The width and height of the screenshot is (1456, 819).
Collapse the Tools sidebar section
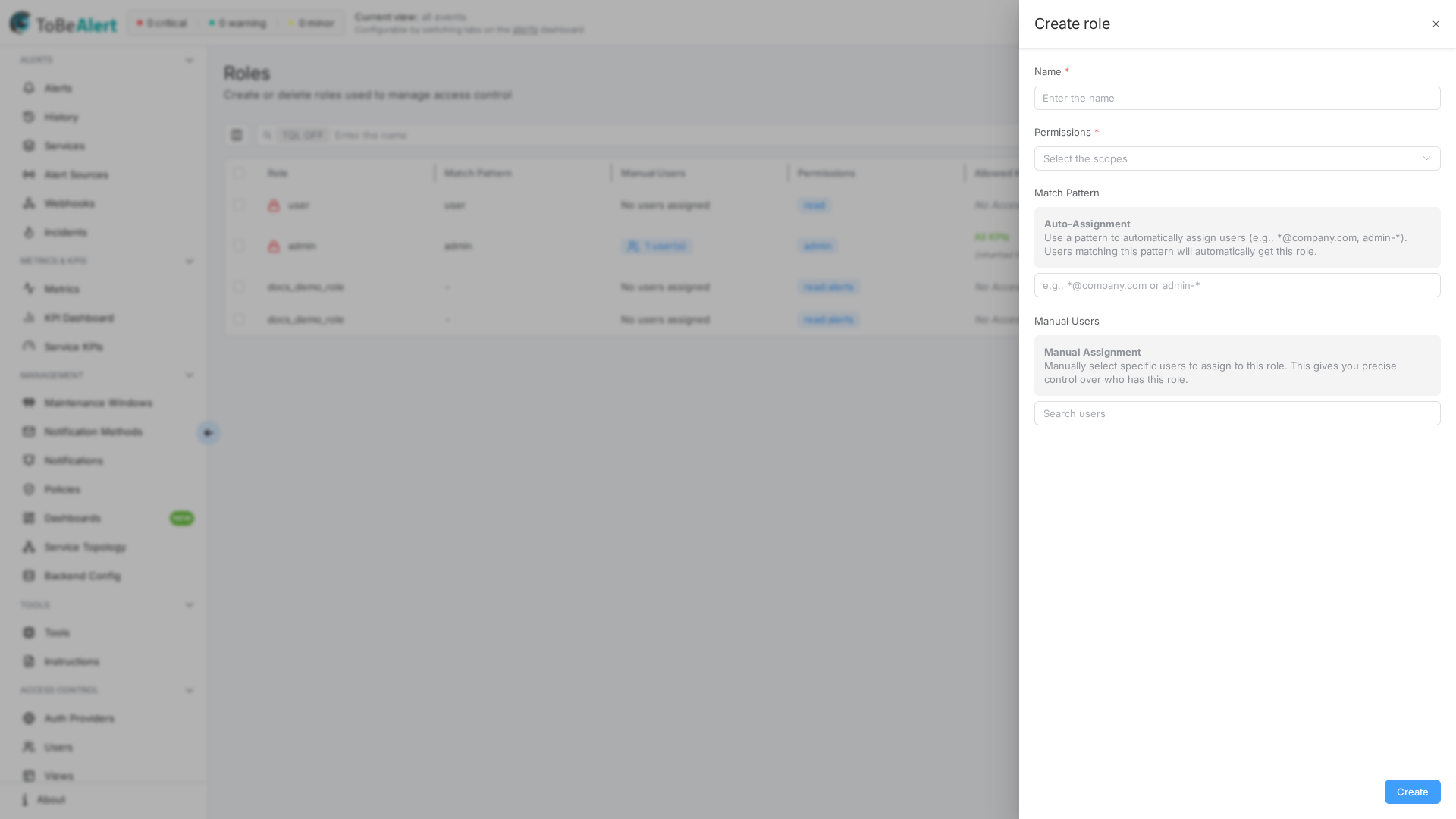pyautogui.click(x=190, y=605)
